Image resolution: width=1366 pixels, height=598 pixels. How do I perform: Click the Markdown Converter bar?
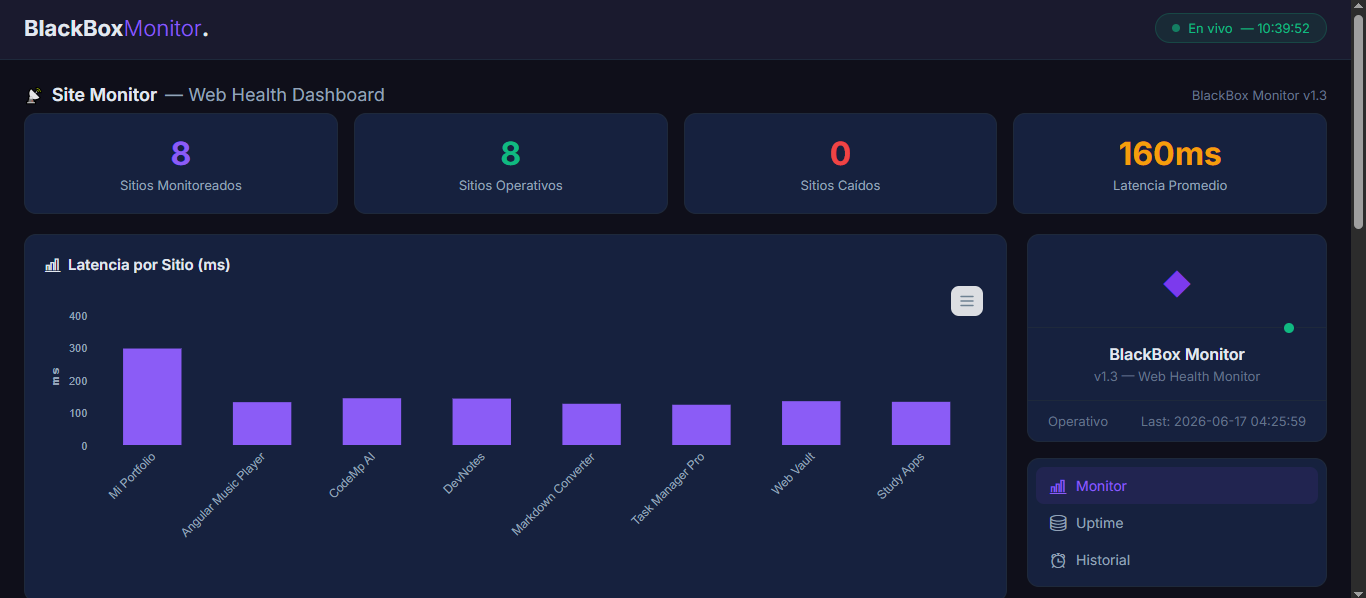click(591, 424)
